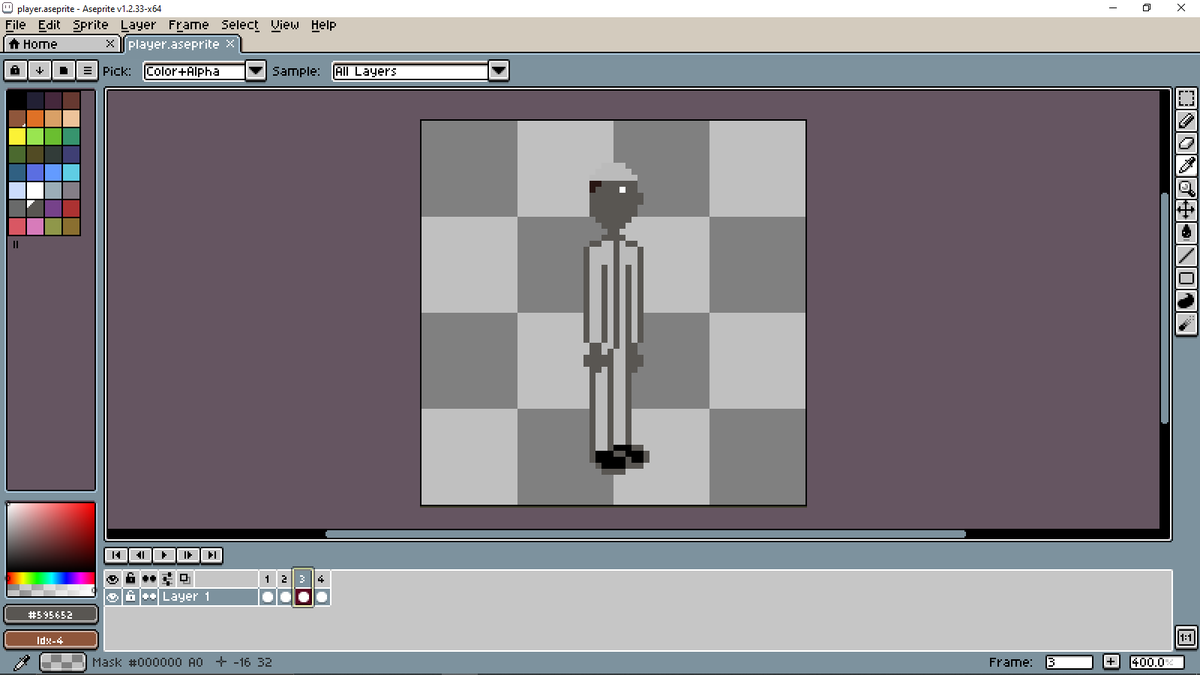
Task: Toggle continuous mode dots on Layer 1
Action: [x=149, y=597]
